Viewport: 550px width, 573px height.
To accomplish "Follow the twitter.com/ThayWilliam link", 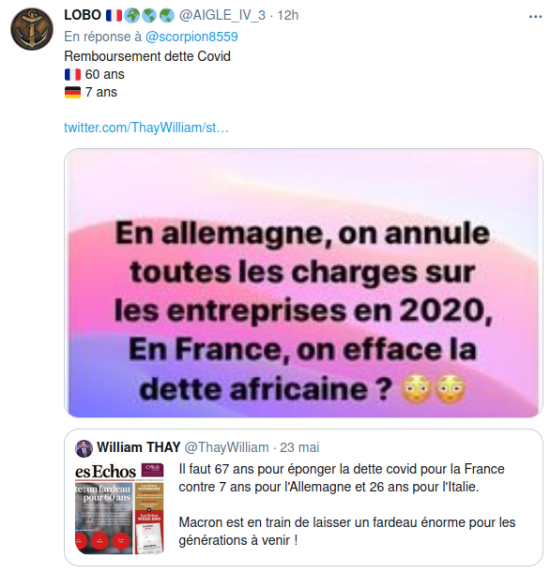I will point(146,128).
